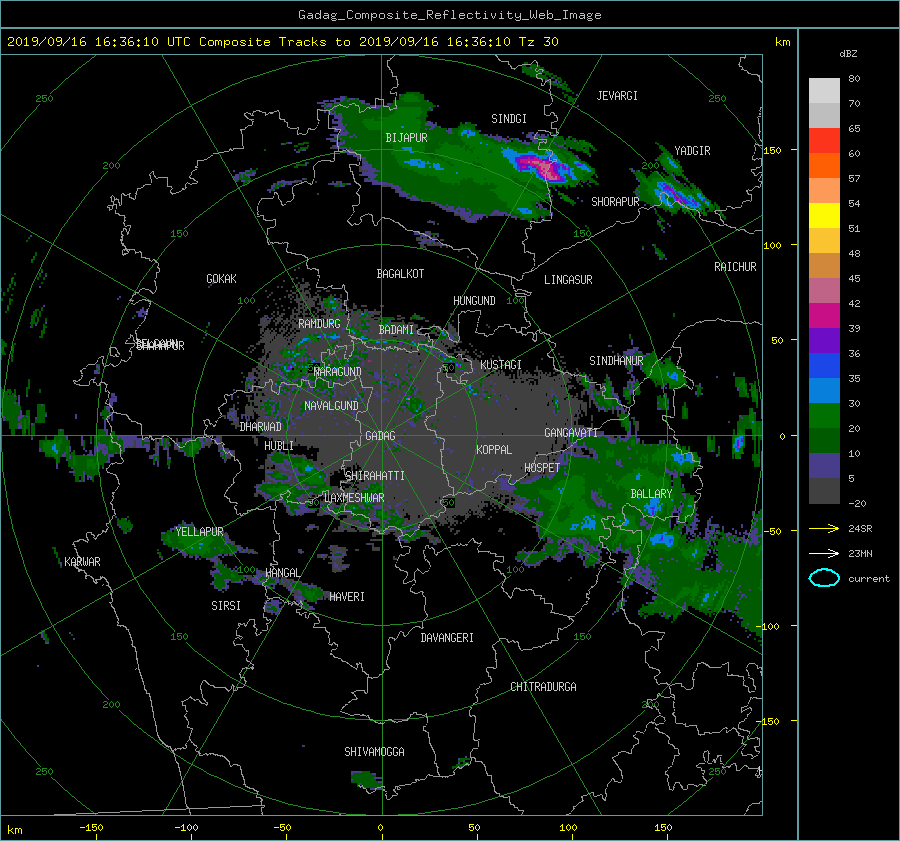Click the NARAGUND city label
The width and height of the screenshot is (900, 841).
(338, 372)
